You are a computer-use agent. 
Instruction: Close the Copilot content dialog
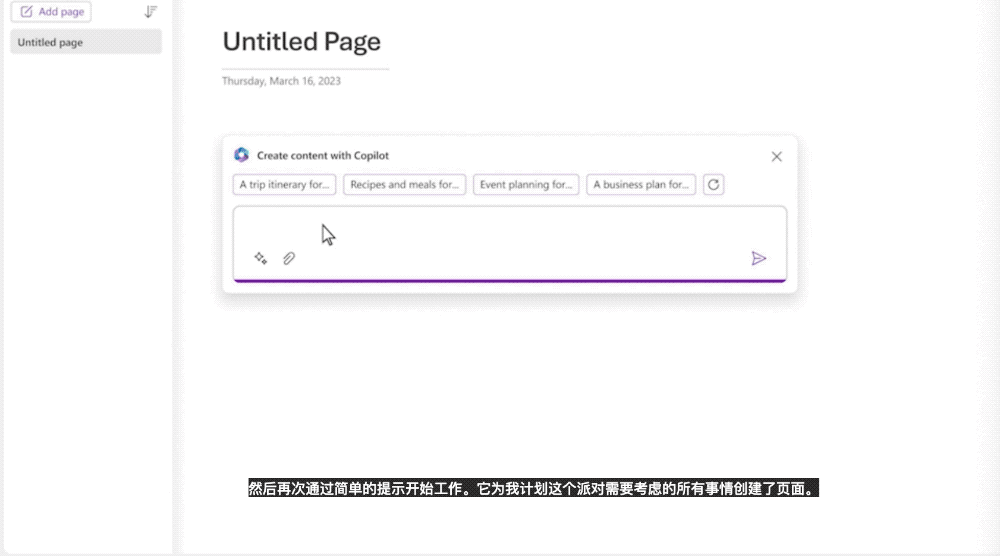coord(776,156)
